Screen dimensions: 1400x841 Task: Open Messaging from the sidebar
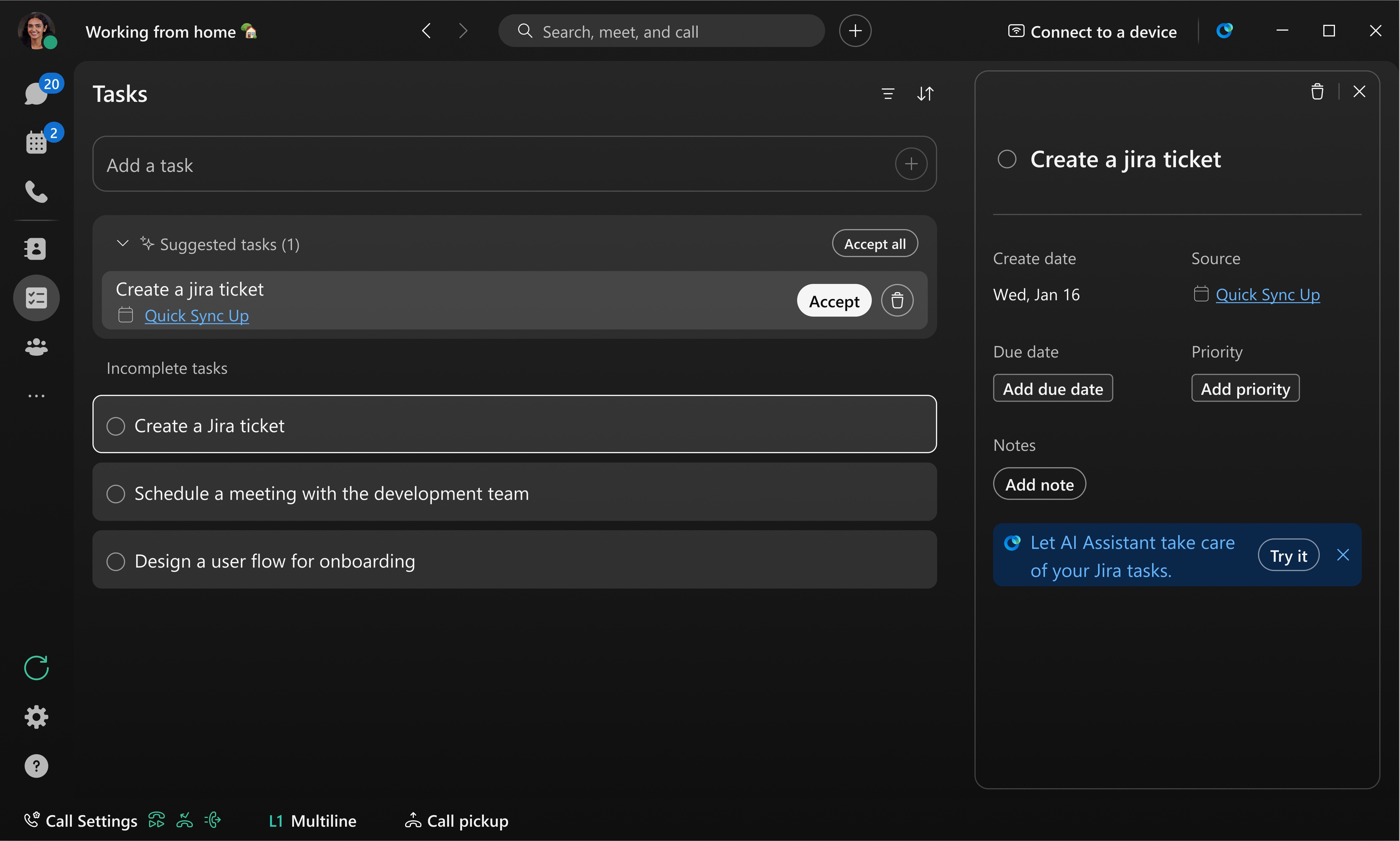[36, 93]
